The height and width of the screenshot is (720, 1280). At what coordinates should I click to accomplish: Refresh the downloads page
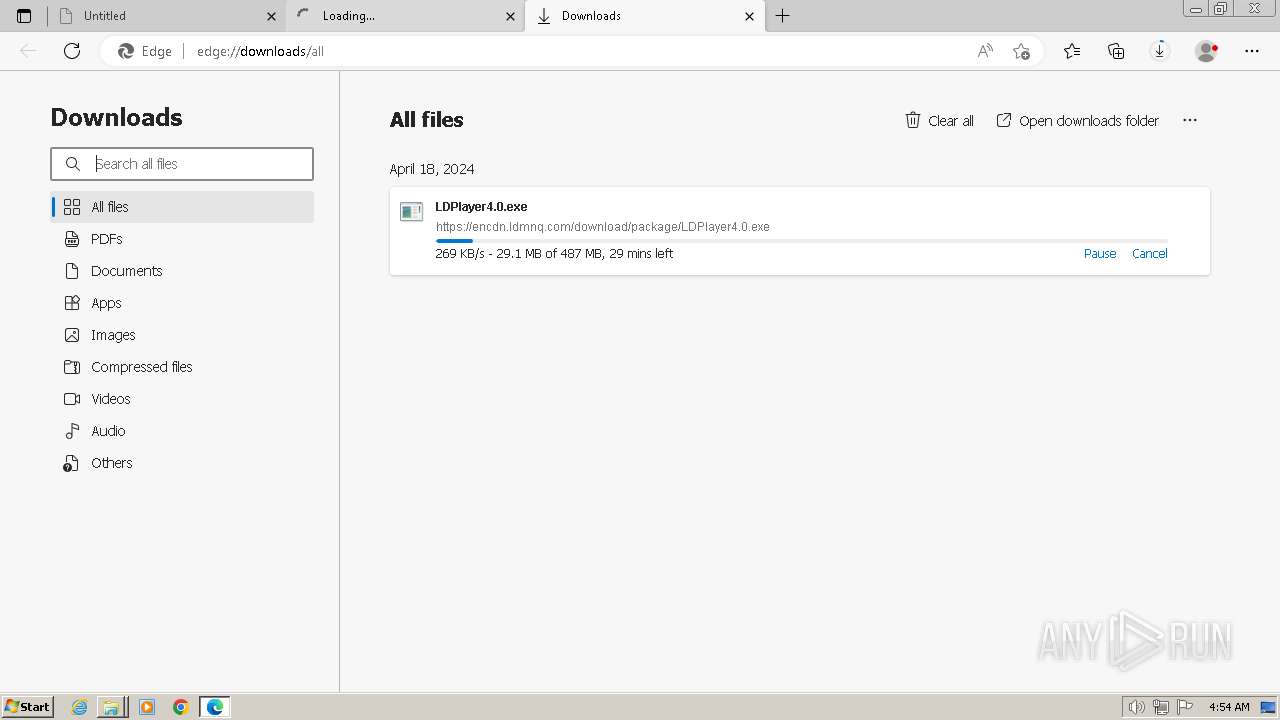tap(72, 51)
